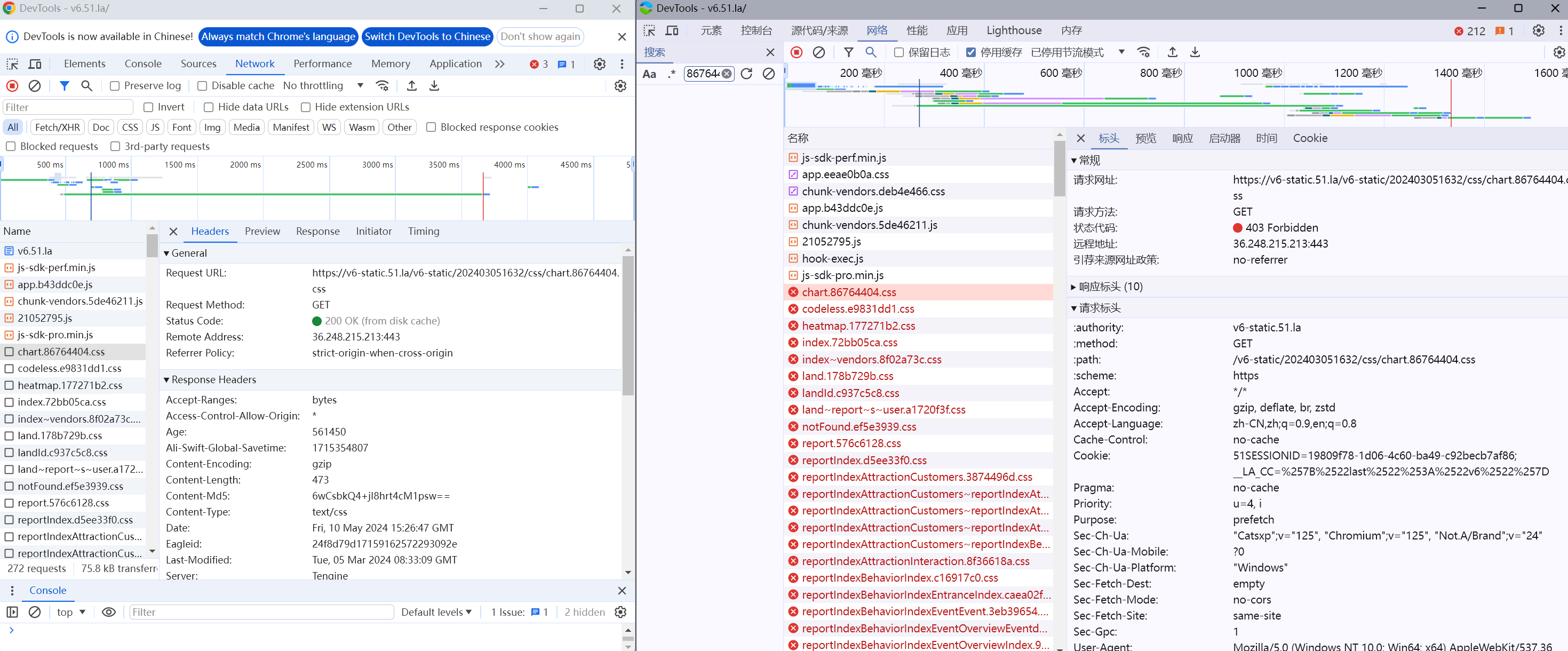Select the Img type filter button

[x=212, y=128]
